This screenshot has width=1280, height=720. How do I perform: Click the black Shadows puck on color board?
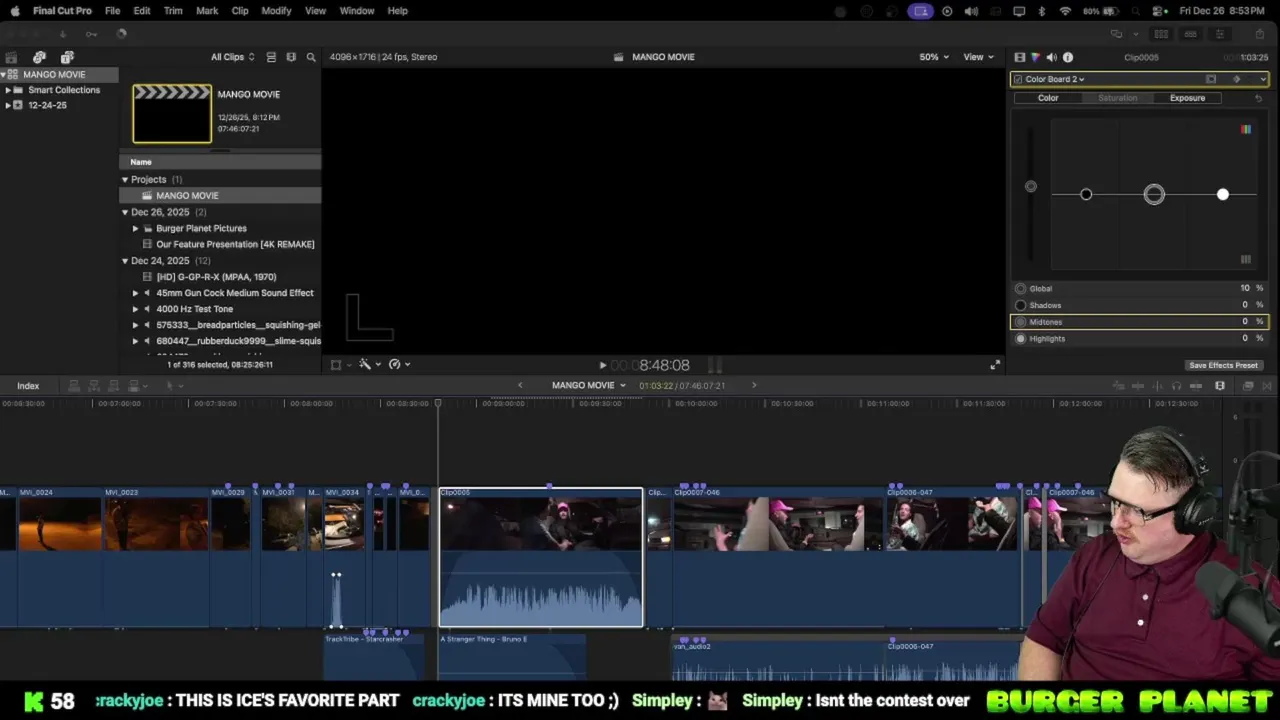pyautogui.click(x=1086, y=194)
